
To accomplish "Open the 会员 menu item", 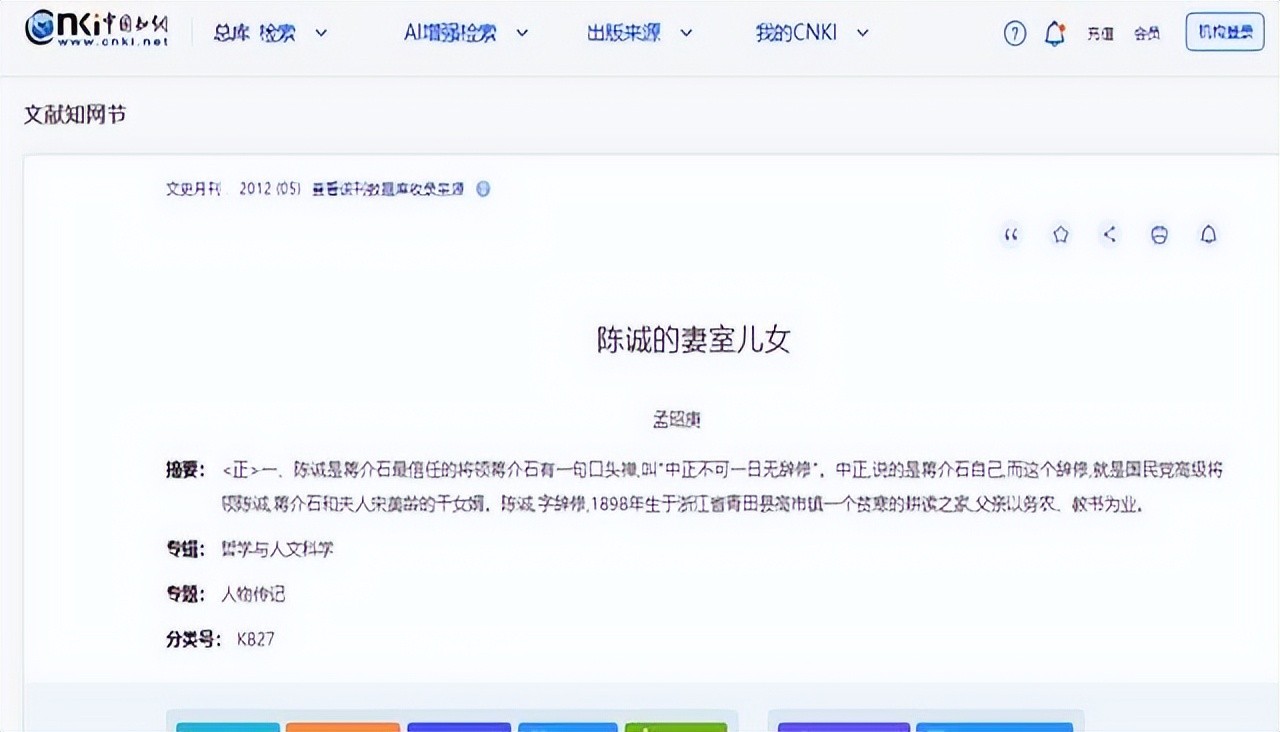I will pos(1147,34).
